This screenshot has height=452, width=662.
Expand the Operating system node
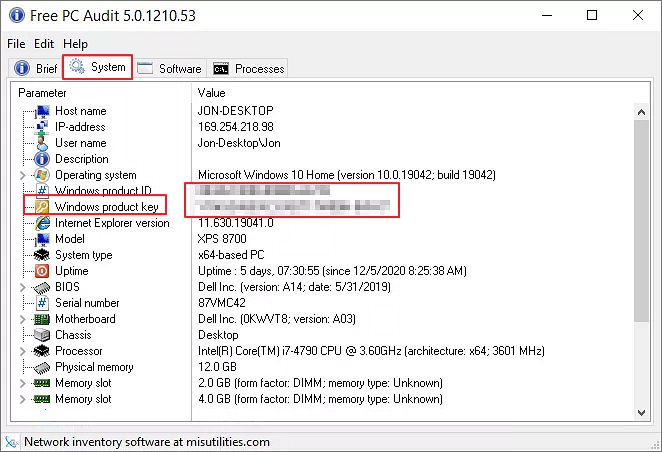[23, 175]
